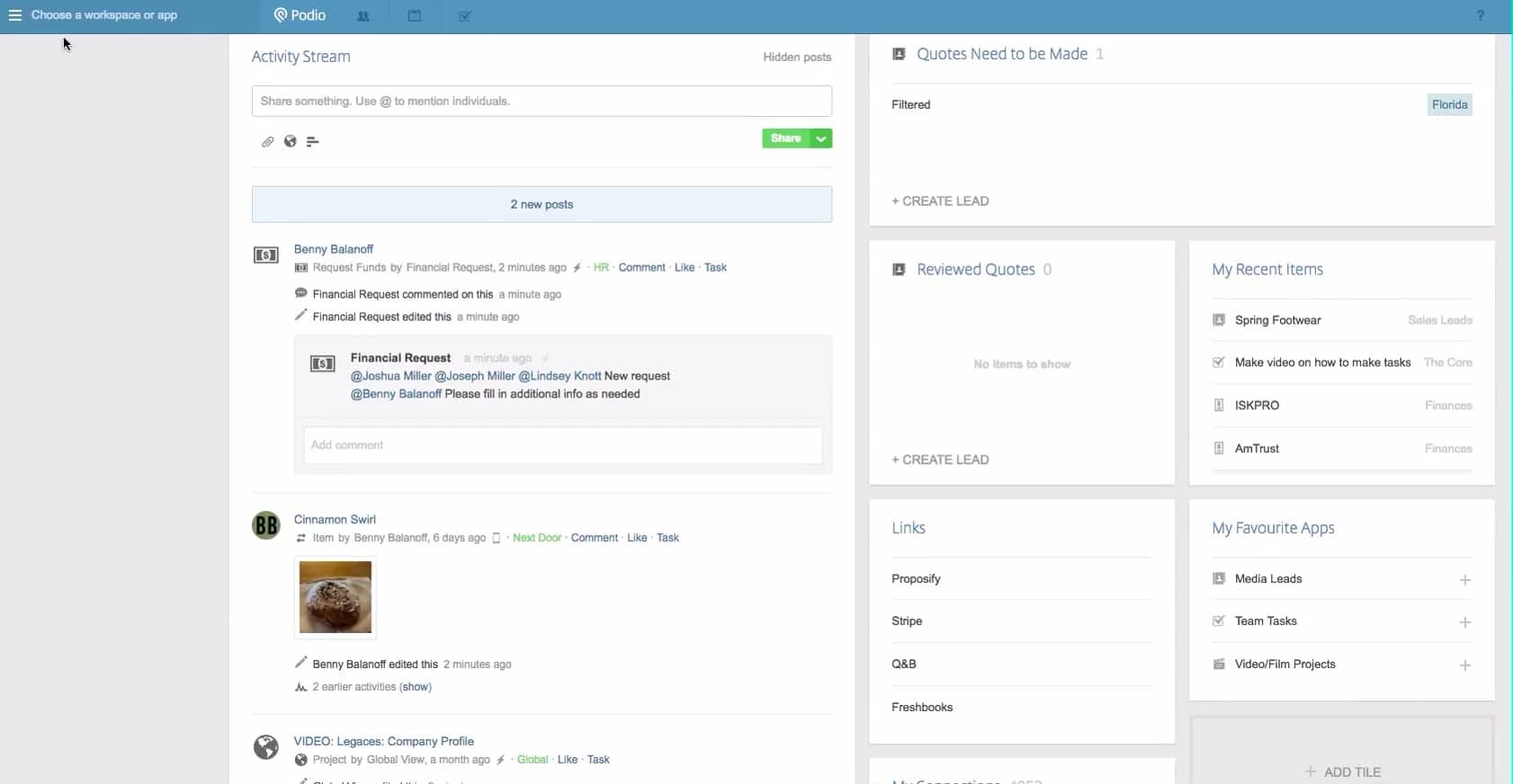Load the 2 new posts bar
This screenshot has width=1513, height=784.
point(542,204)
